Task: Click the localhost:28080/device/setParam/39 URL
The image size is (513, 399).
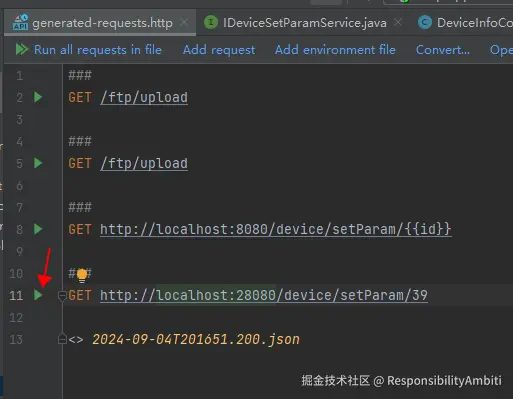Action: [x=264, y=295]
